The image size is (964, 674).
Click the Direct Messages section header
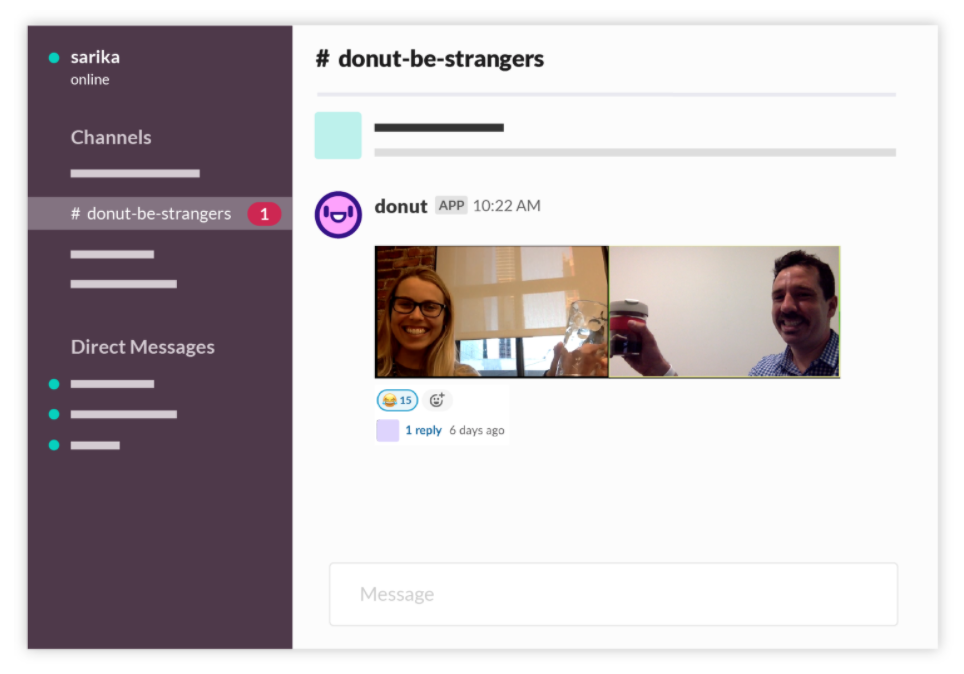143,347
